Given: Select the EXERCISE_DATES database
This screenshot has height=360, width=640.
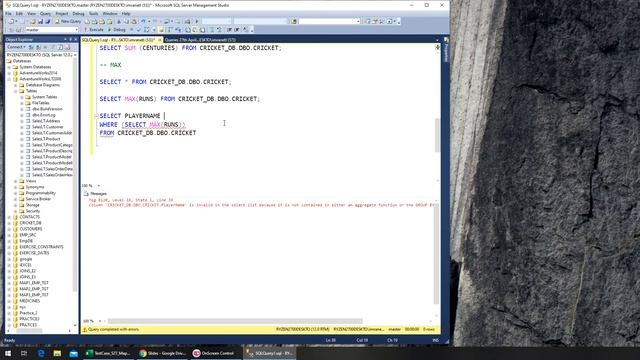Looking at the screenshot, I should point(34,253).
